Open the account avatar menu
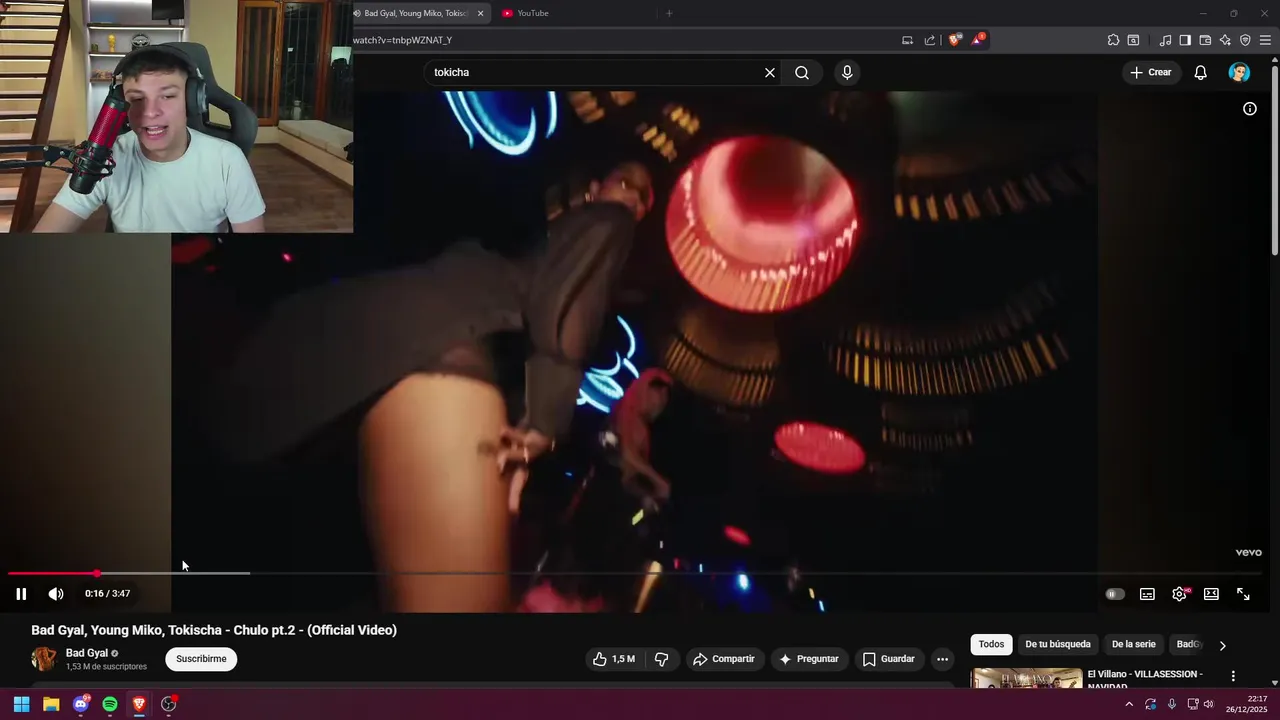Screen dimensions: 1280x720 [1239, 72]
